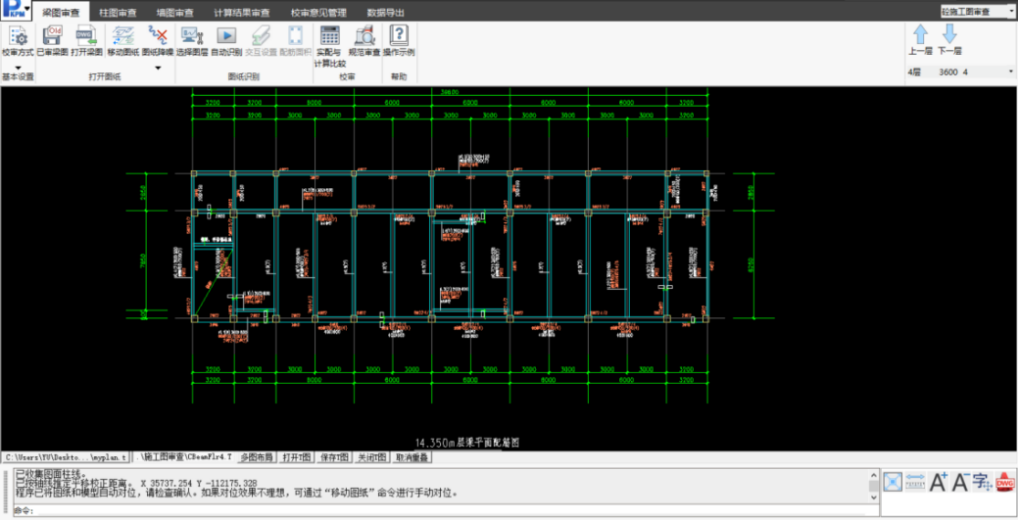The height and width of the screenshot is (520, 1018).
Task: Click the 多图布局 multi-drawing layout button
Action: pos(257,457)
